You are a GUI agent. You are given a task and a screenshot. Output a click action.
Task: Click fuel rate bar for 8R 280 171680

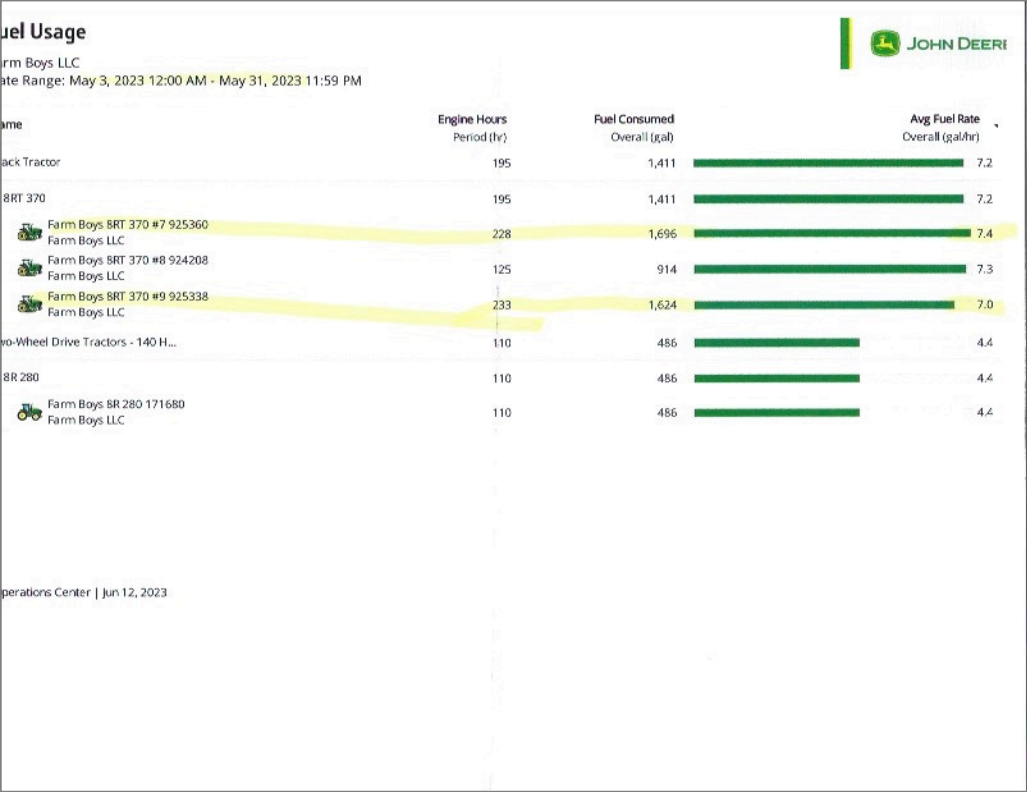[x=777, y=413]
